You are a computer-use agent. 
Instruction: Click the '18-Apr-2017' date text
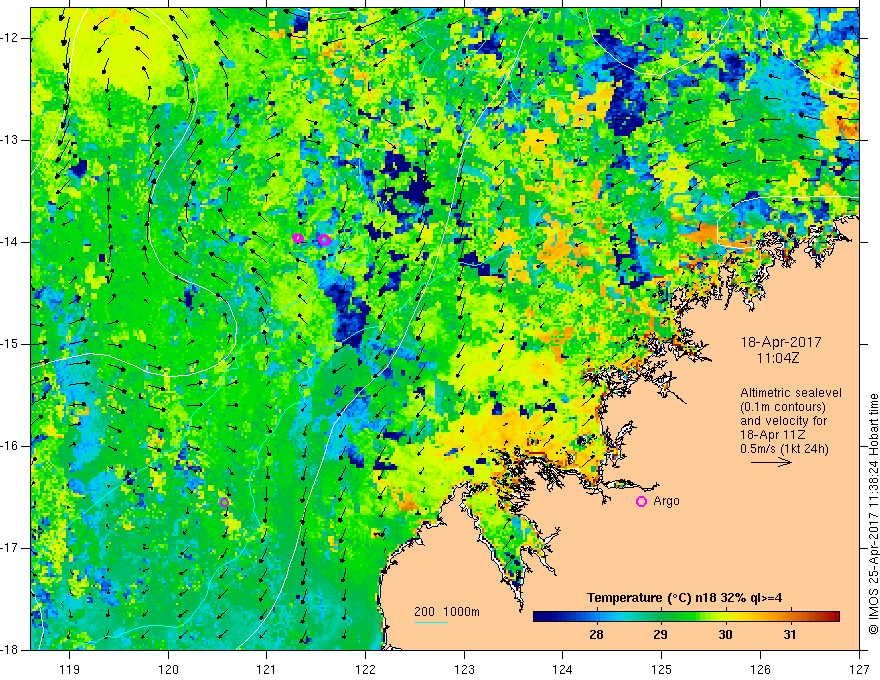point(781,342)
